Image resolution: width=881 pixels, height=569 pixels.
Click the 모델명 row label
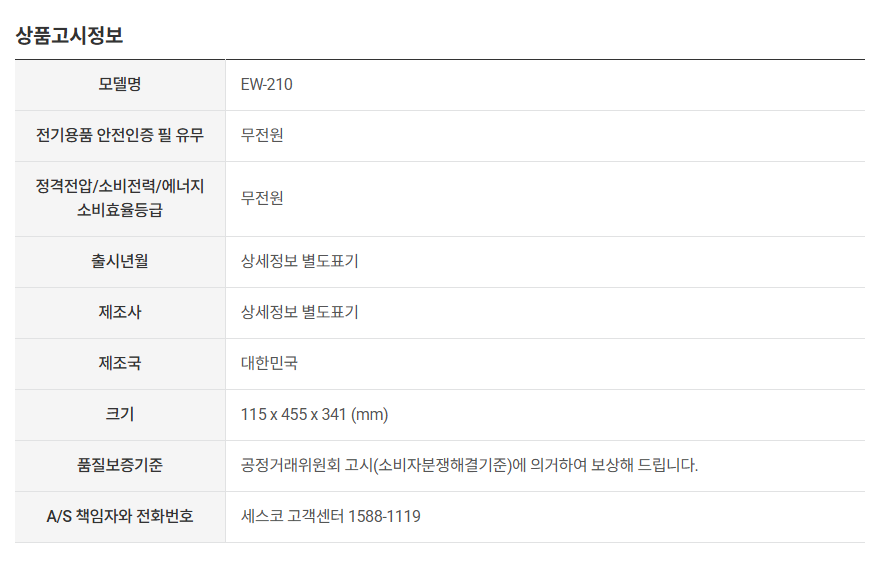120,85
